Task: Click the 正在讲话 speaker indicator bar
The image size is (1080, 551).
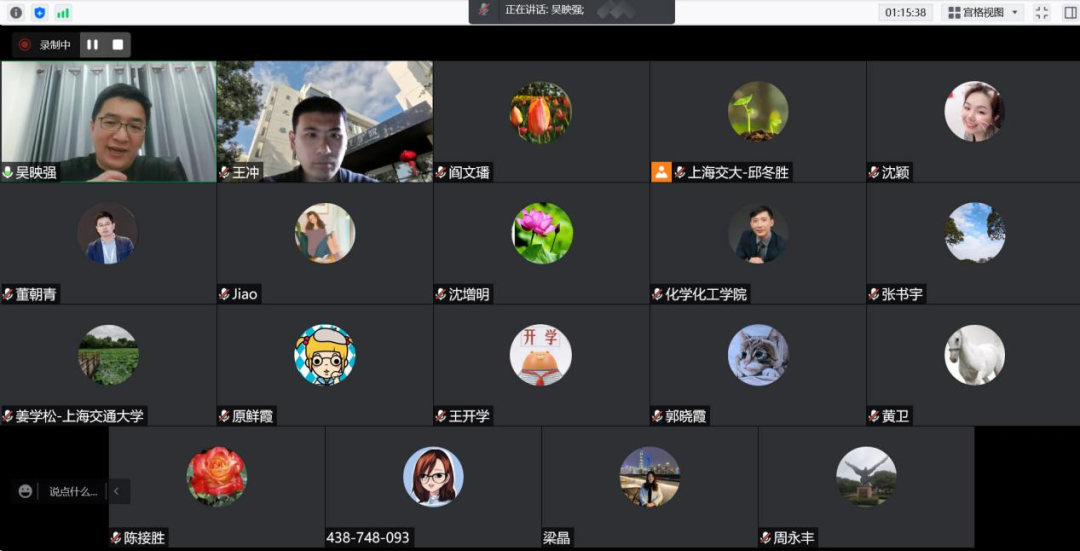Action: [x=572, y=11]
